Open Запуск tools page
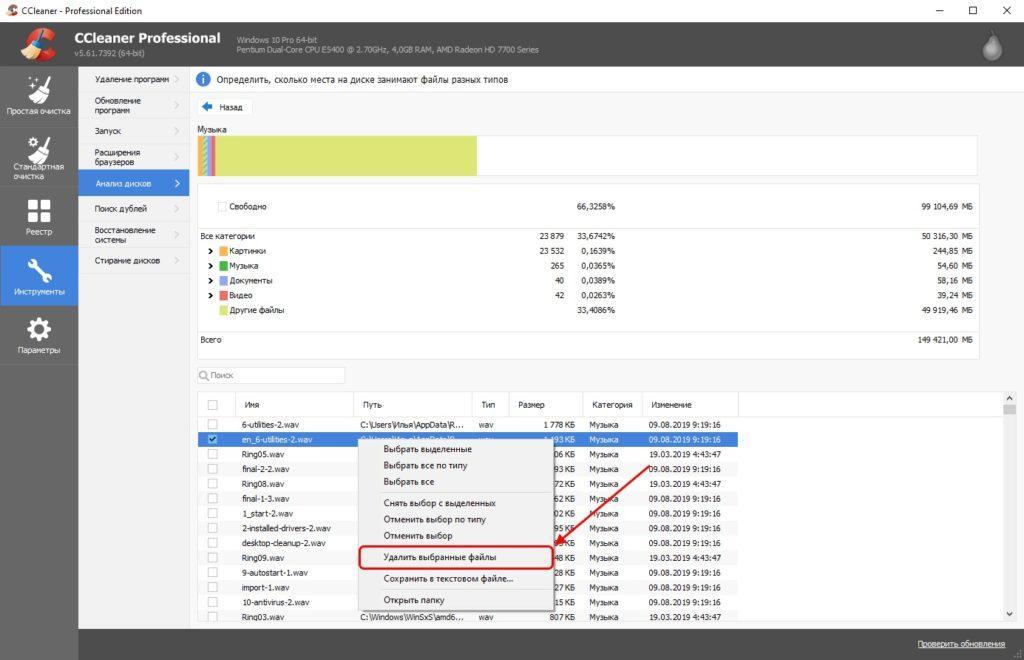This screenshot has width=1024, height=660. click(x=134, y=131)
